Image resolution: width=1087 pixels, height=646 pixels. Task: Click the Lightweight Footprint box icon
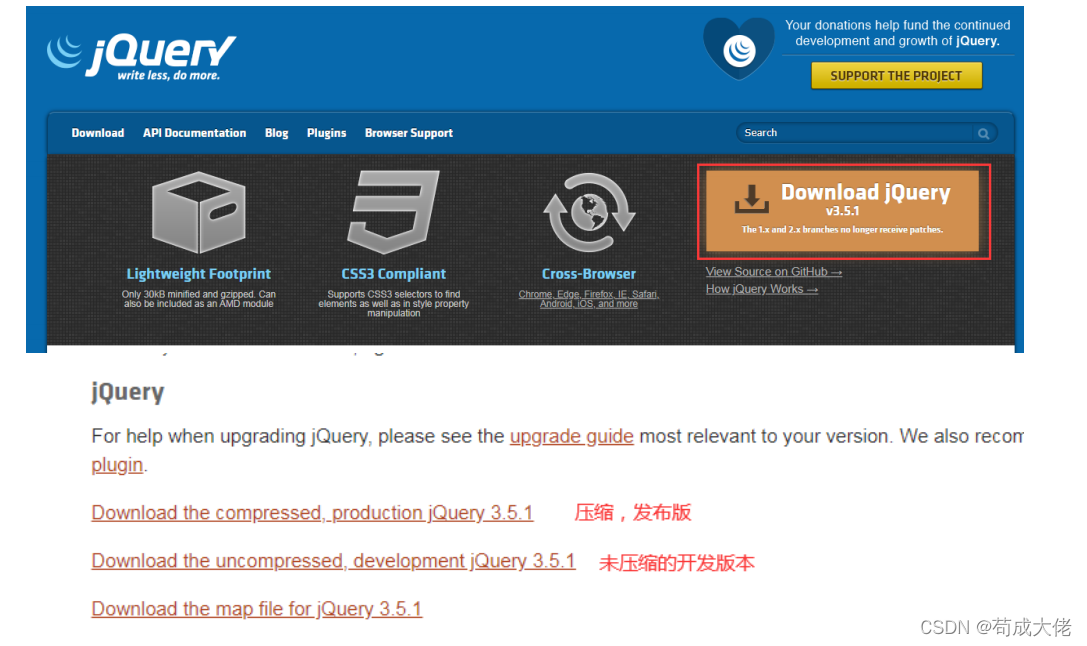pos(198,212)
